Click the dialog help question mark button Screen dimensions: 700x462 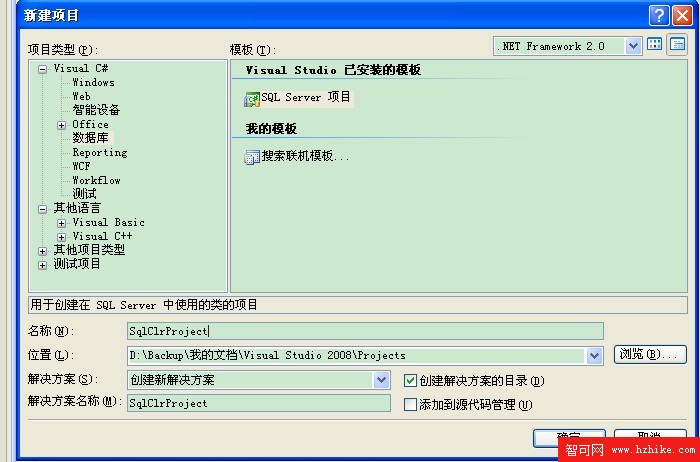click(659, 16)
